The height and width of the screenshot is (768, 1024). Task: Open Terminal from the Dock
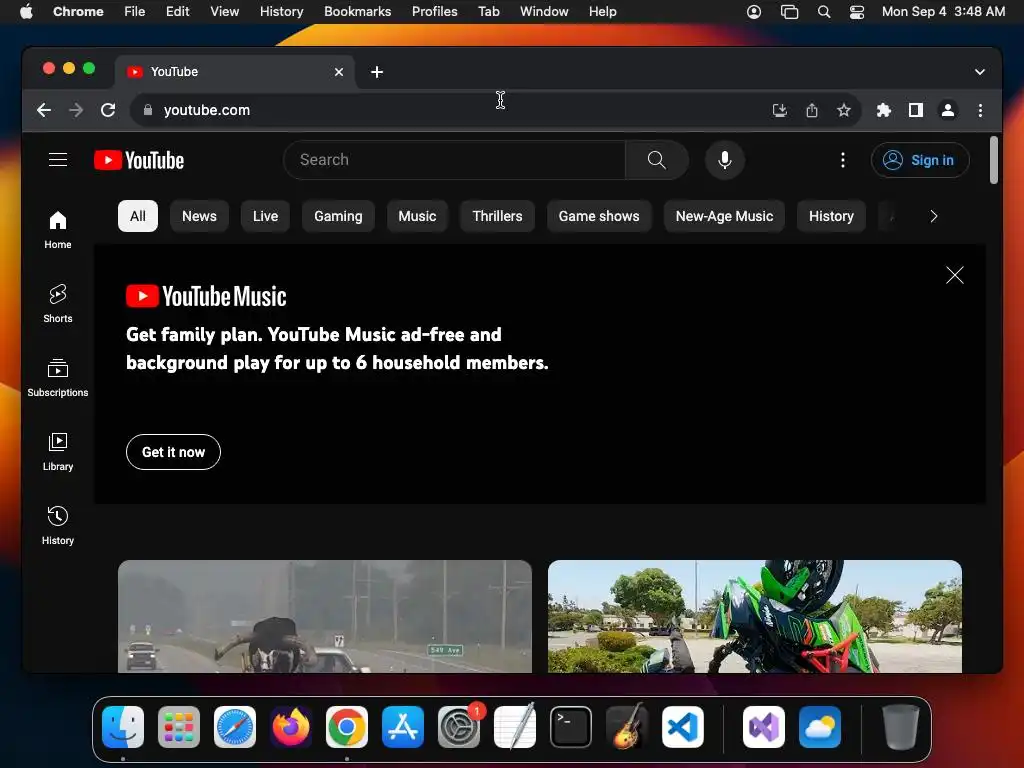click(571, 727)
